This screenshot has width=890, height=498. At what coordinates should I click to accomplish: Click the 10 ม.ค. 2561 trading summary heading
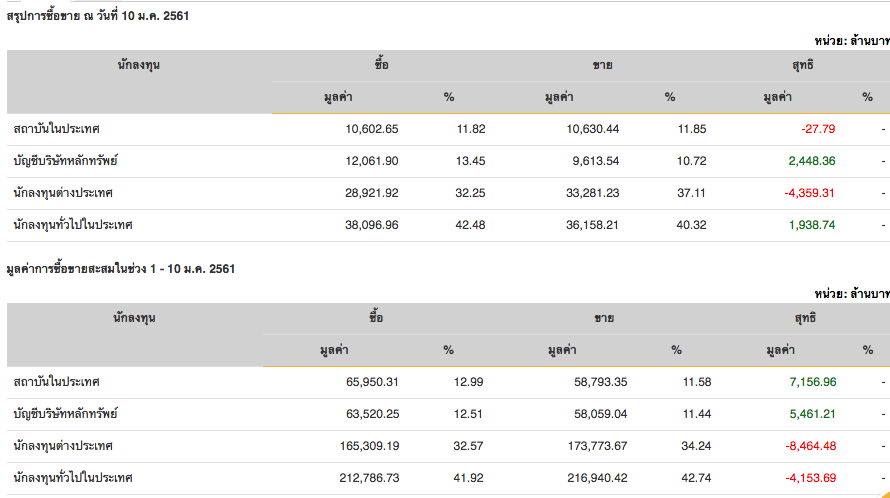coord(98,17)
